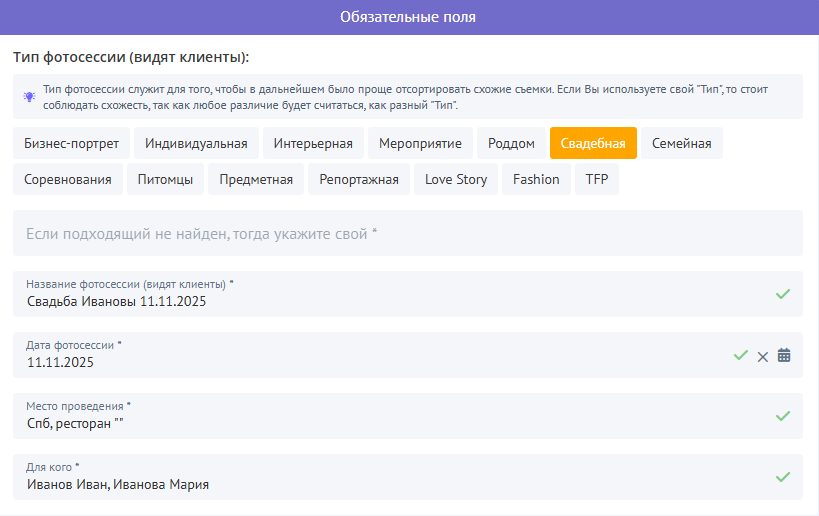This screenshot has height=516, width=819.
Task: Click the checkmark in the session name field
Action: (783, 294)
